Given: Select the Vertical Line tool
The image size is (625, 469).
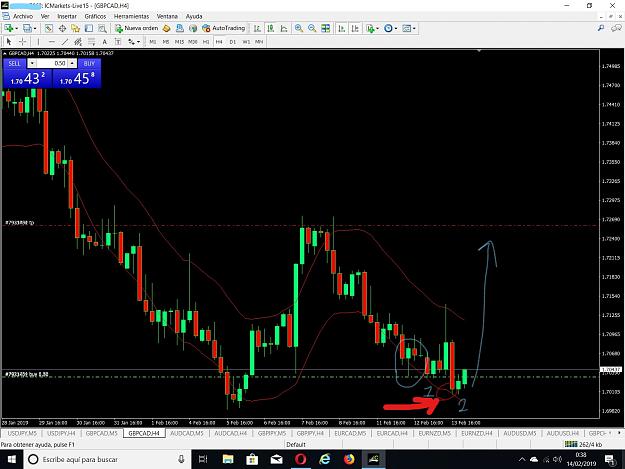Looking at the screenshot, I should [38, 41].
